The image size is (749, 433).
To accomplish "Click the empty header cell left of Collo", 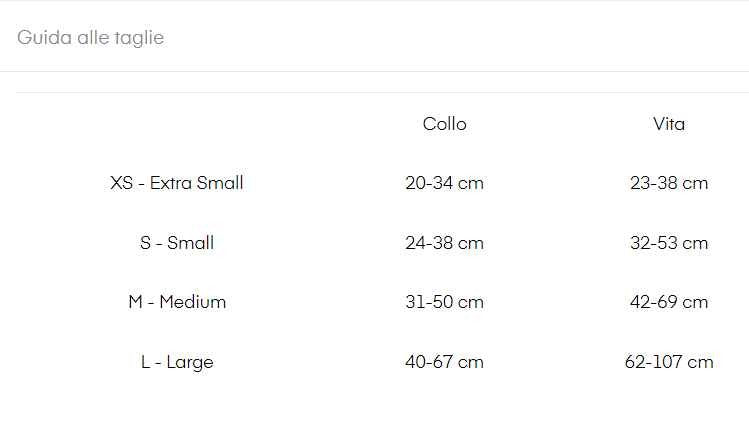I will 177,124.
